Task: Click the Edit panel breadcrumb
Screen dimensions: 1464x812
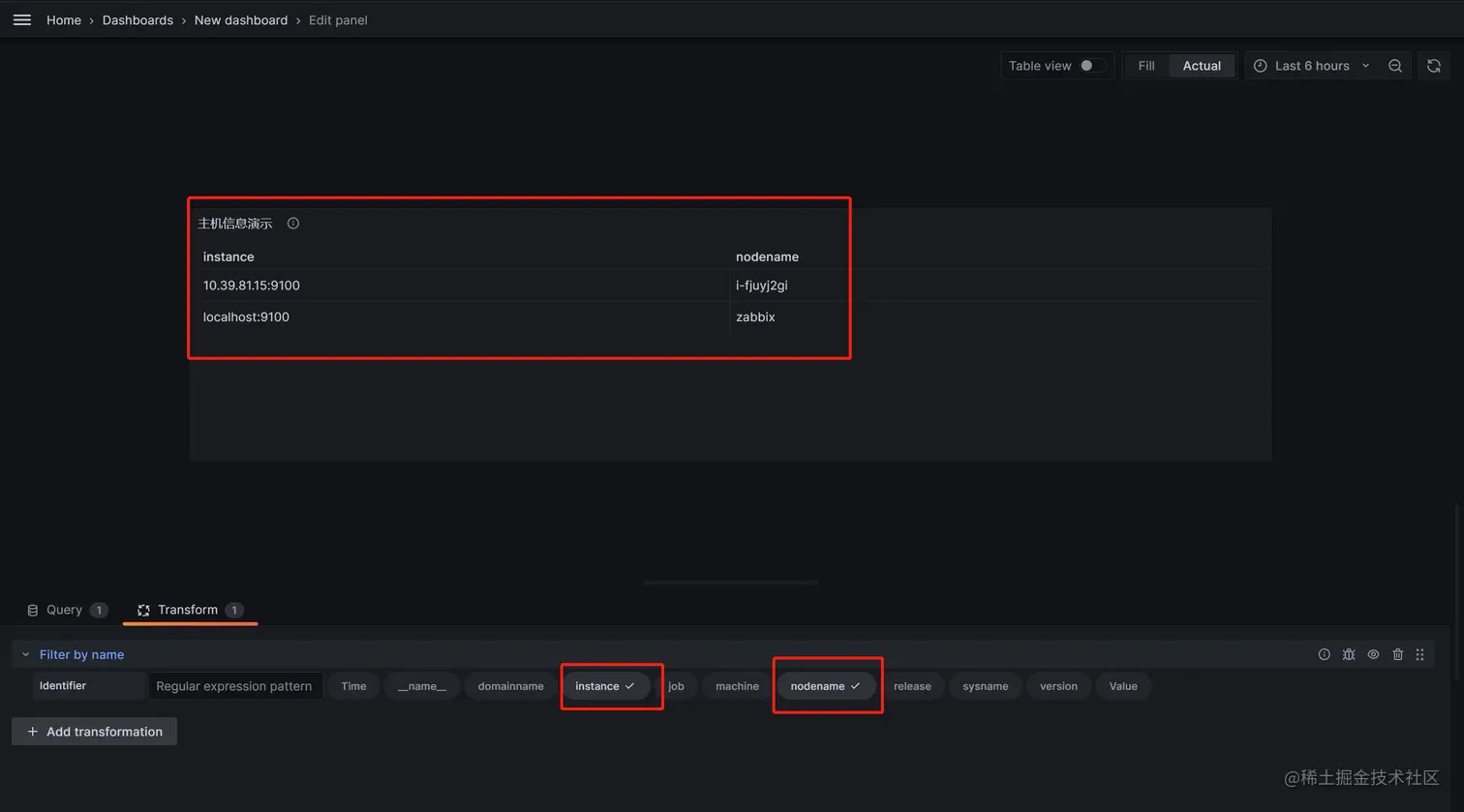Action: (x=338, y=20)
